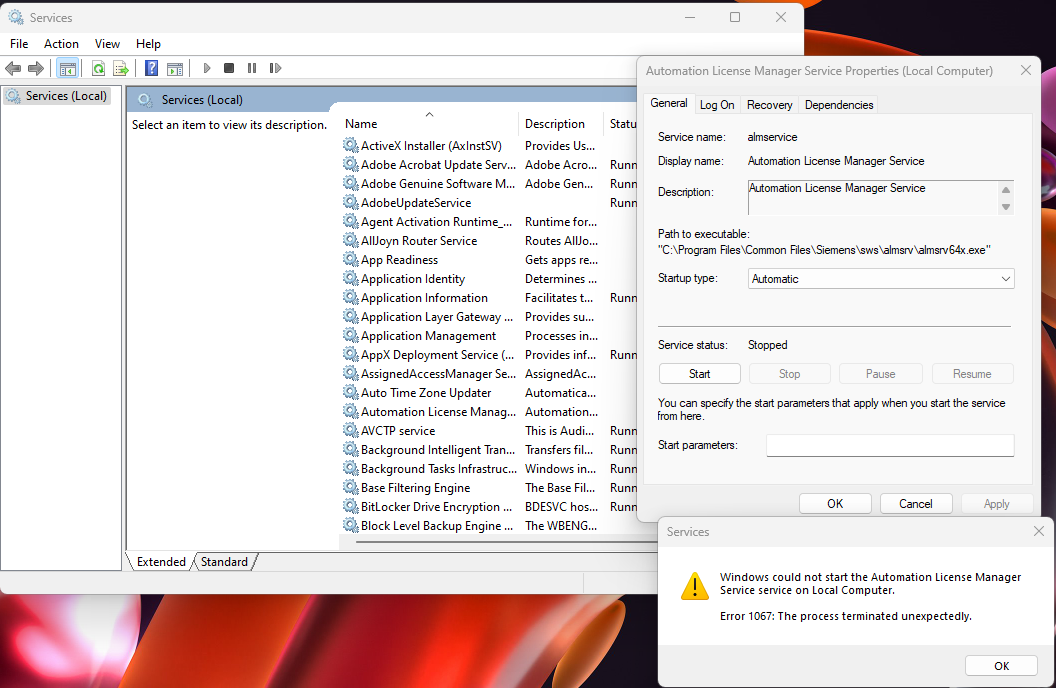Image resolution: width=1056 pixels, height=688 pixels.
Task: Click the Back arrow in the toolbar
Action: tap(13, 68)
